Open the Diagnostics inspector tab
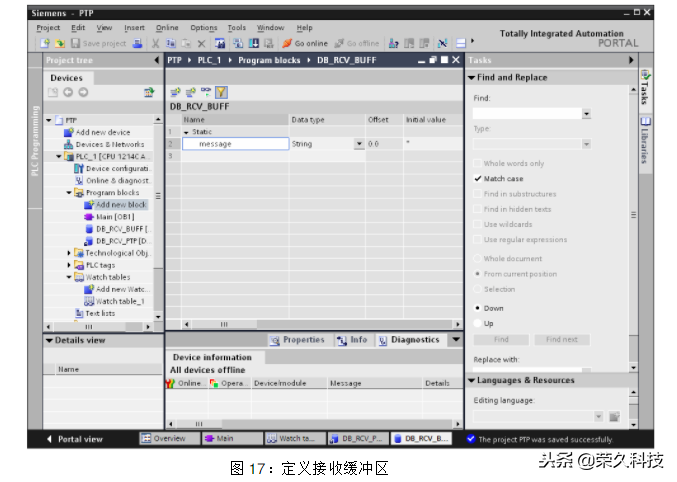Screen dimensions: 677x482 click(408, 340)
